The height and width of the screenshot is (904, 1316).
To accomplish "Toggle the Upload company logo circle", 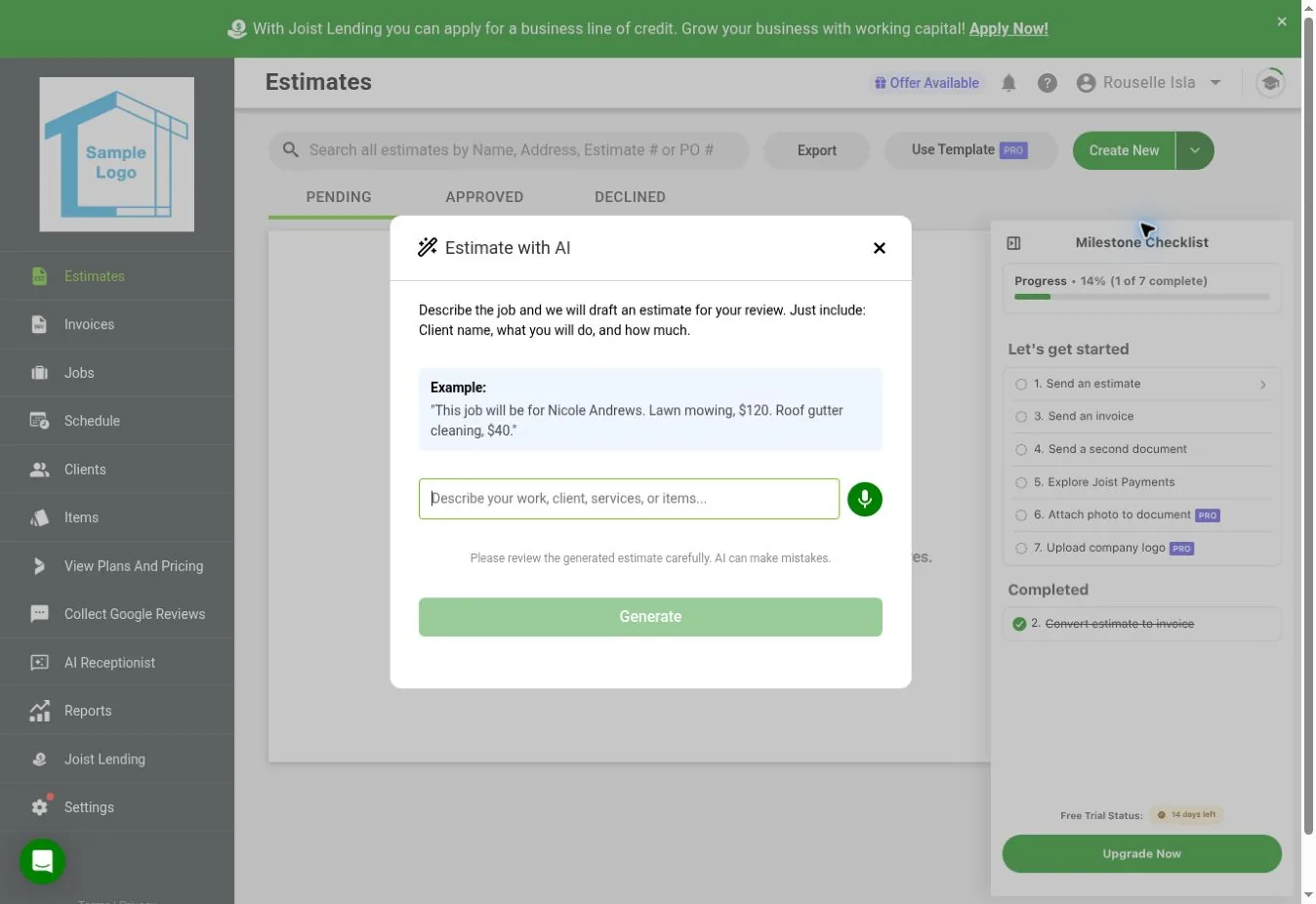I will [x=1021, y=549].
